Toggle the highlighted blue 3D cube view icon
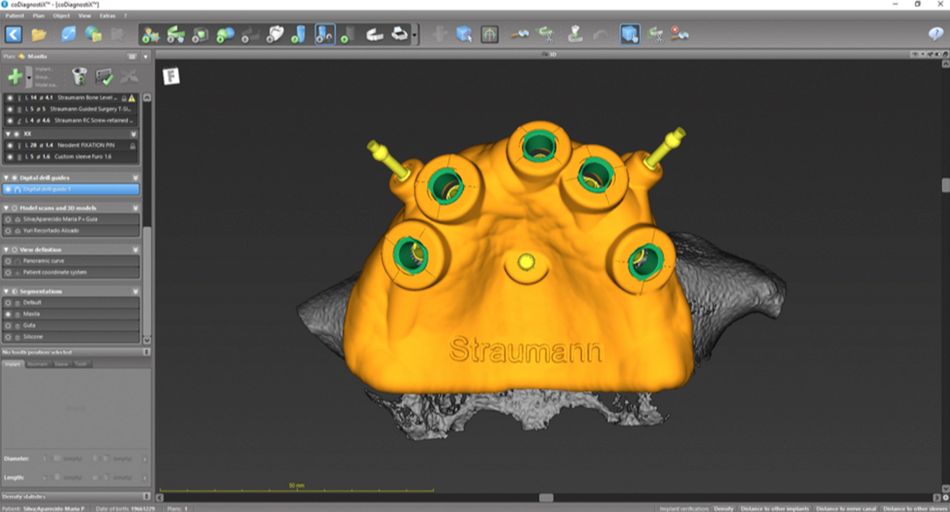Viewport: 950px width, 512px height. [x=629, y=35]
